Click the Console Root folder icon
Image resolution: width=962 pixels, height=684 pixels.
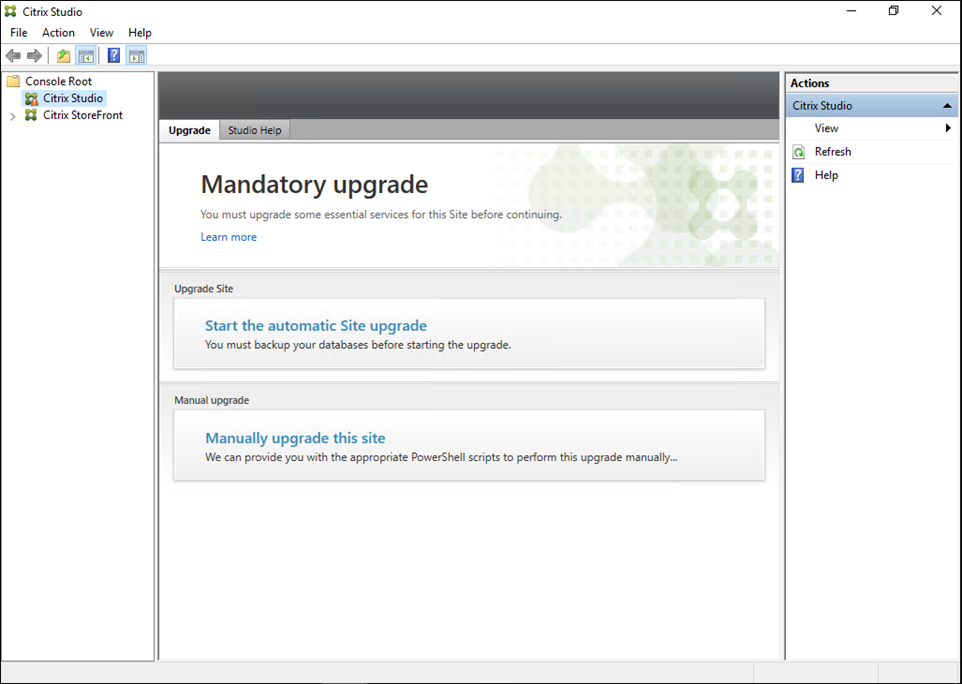[13, 81]
